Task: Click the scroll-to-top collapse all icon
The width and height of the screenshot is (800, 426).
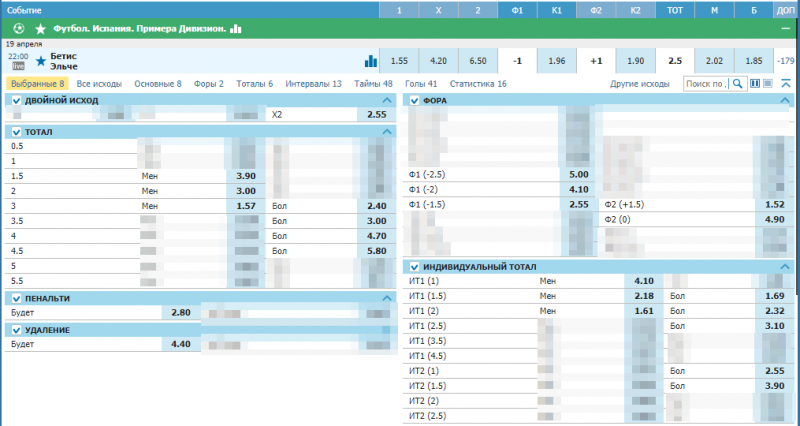Action: (x=786, y=84)
